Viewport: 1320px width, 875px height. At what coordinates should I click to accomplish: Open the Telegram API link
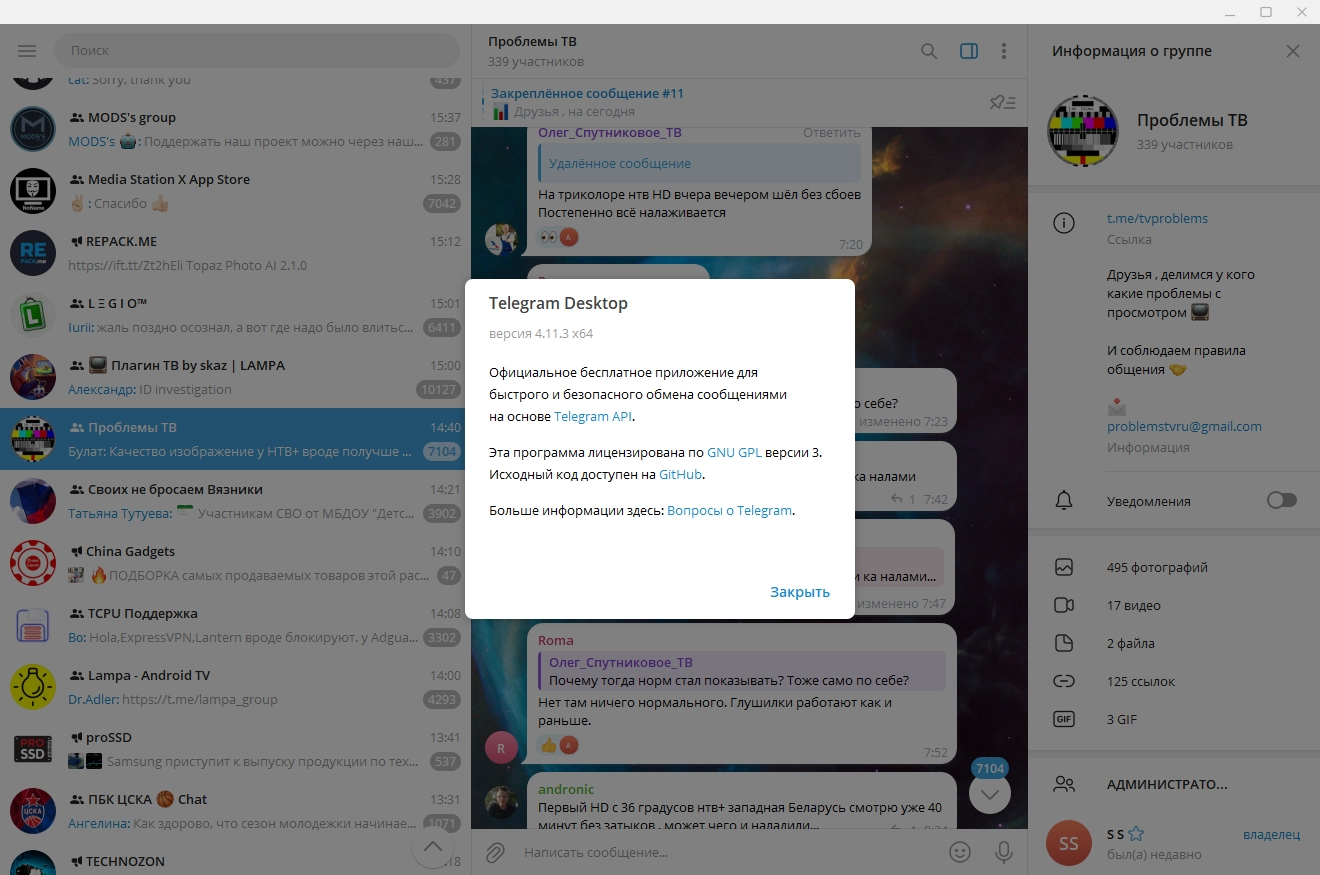pos(593,416)
